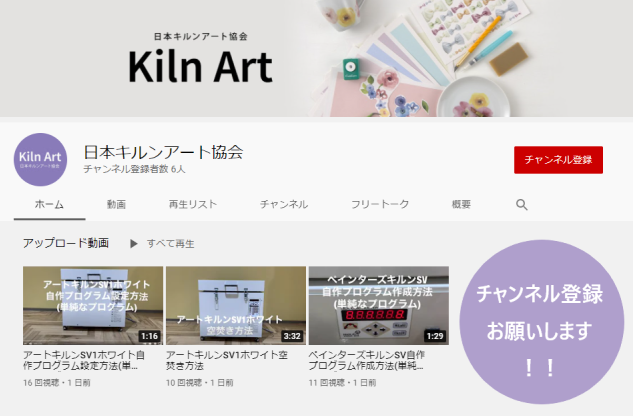
Task: Select the 概要 tab
Action: (x=461, y=204)
